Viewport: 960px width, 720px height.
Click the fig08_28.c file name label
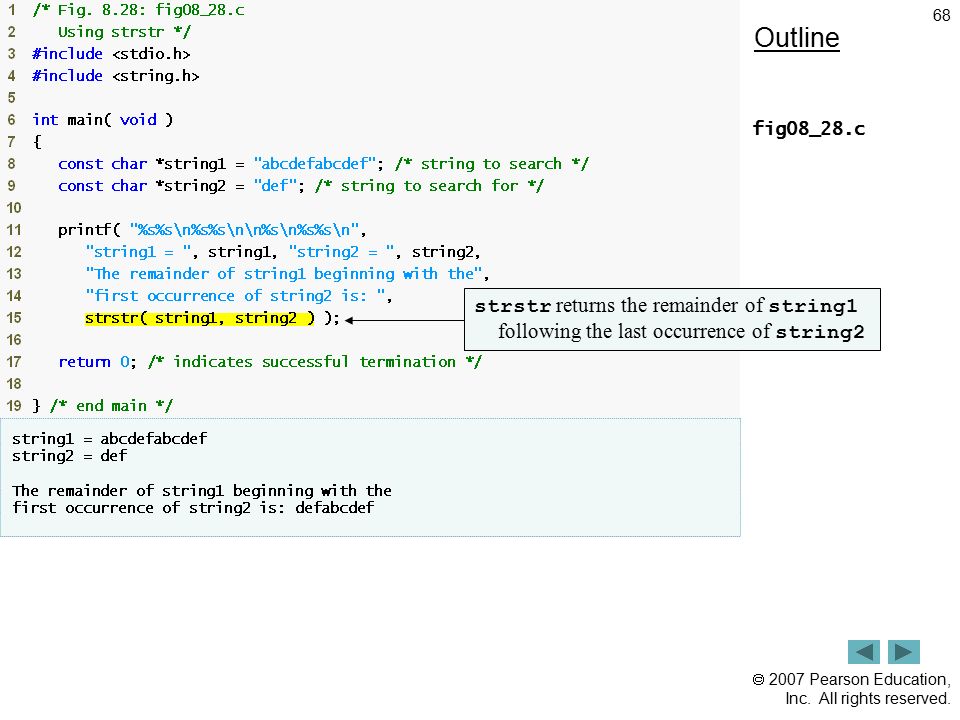pyautogui.click(x=809, y=129)
